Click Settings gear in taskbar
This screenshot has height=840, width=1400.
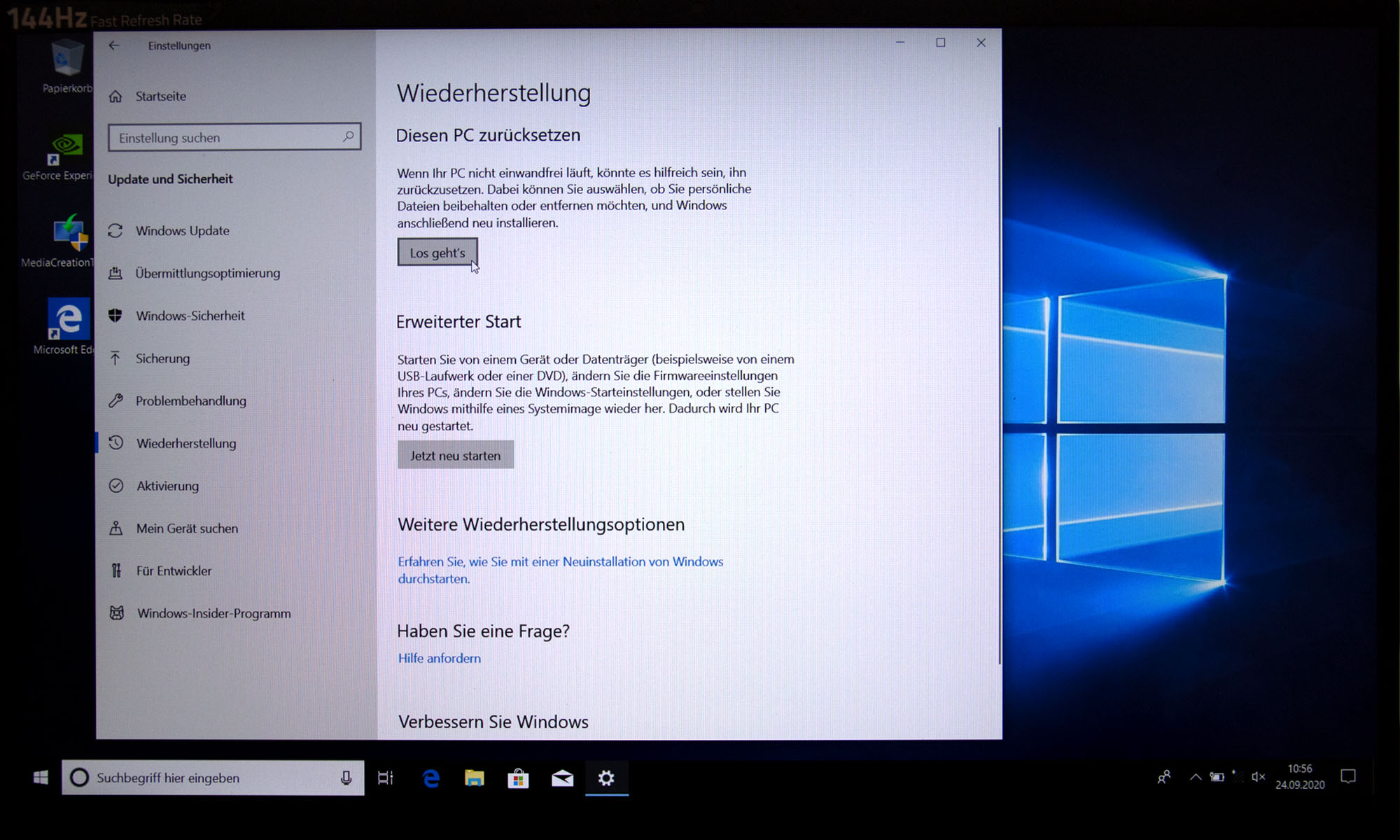[606, 778]
